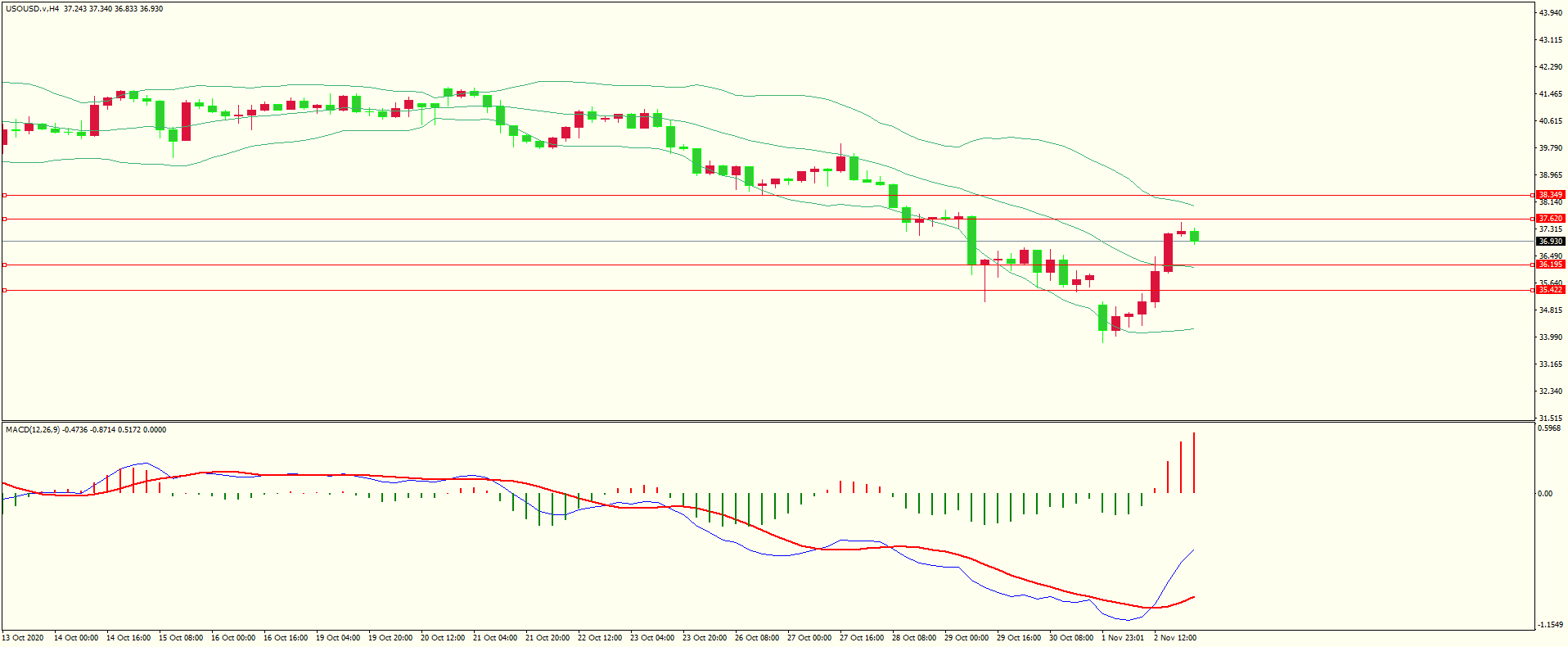Select the latest green candle on the chart
Viewport: 1568px width, 647px height.
1195,236
